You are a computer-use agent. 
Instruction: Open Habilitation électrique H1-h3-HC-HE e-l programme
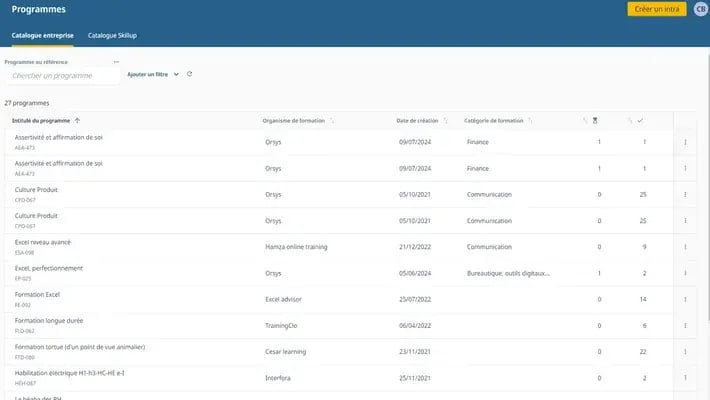69,373
